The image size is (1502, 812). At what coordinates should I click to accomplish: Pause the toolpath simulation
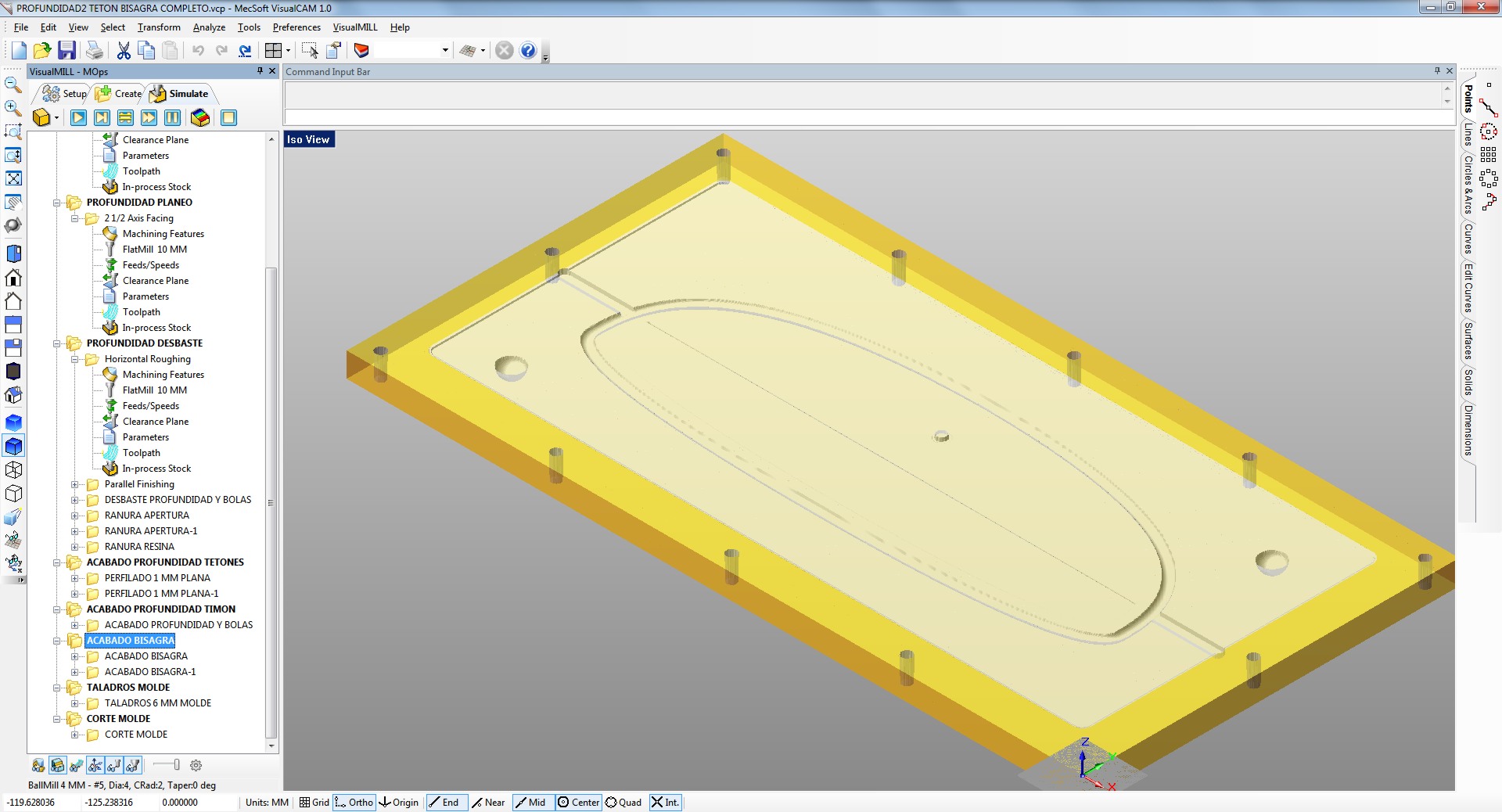click(x=172, y=118)
